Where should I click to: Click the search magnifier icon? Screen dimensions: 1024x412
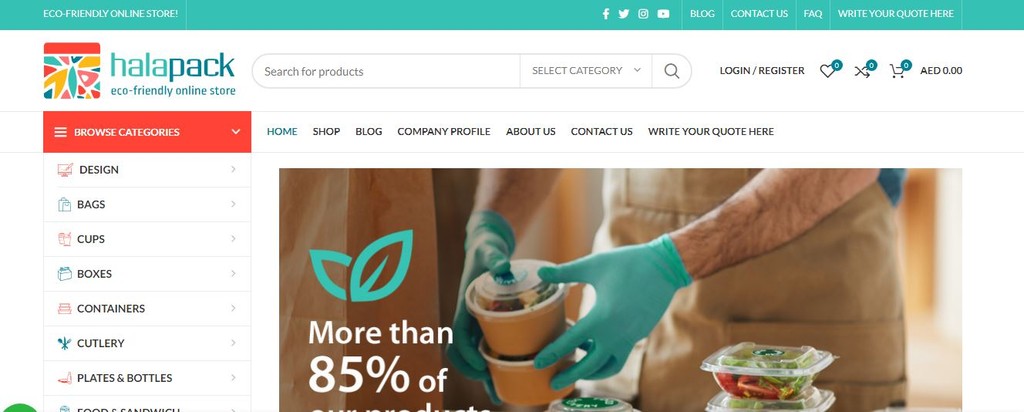[671, 71]
